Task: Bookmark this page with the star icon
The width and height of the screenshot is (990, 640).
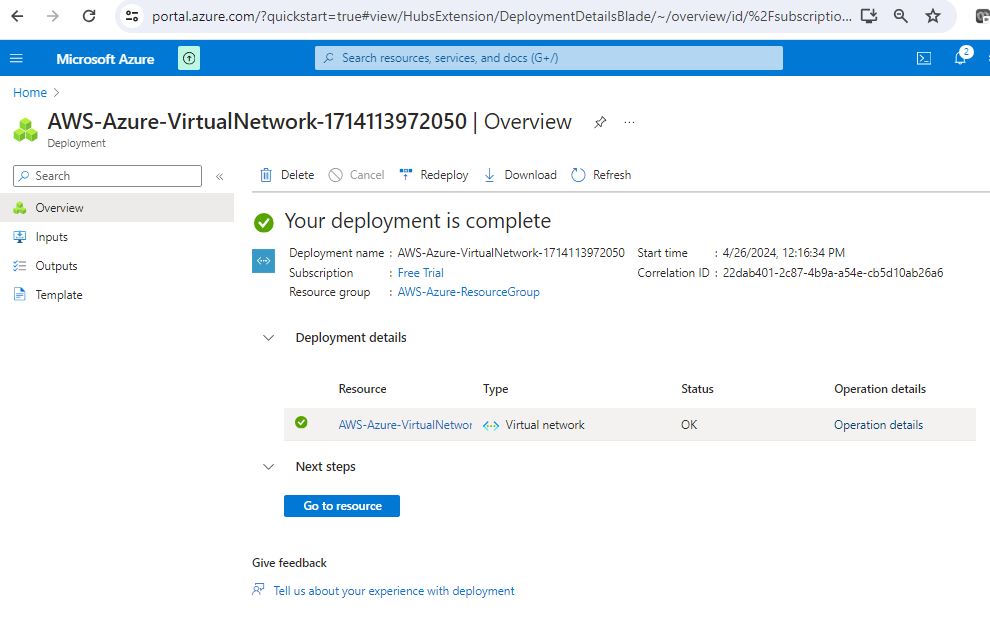Action: coord(933,16)
